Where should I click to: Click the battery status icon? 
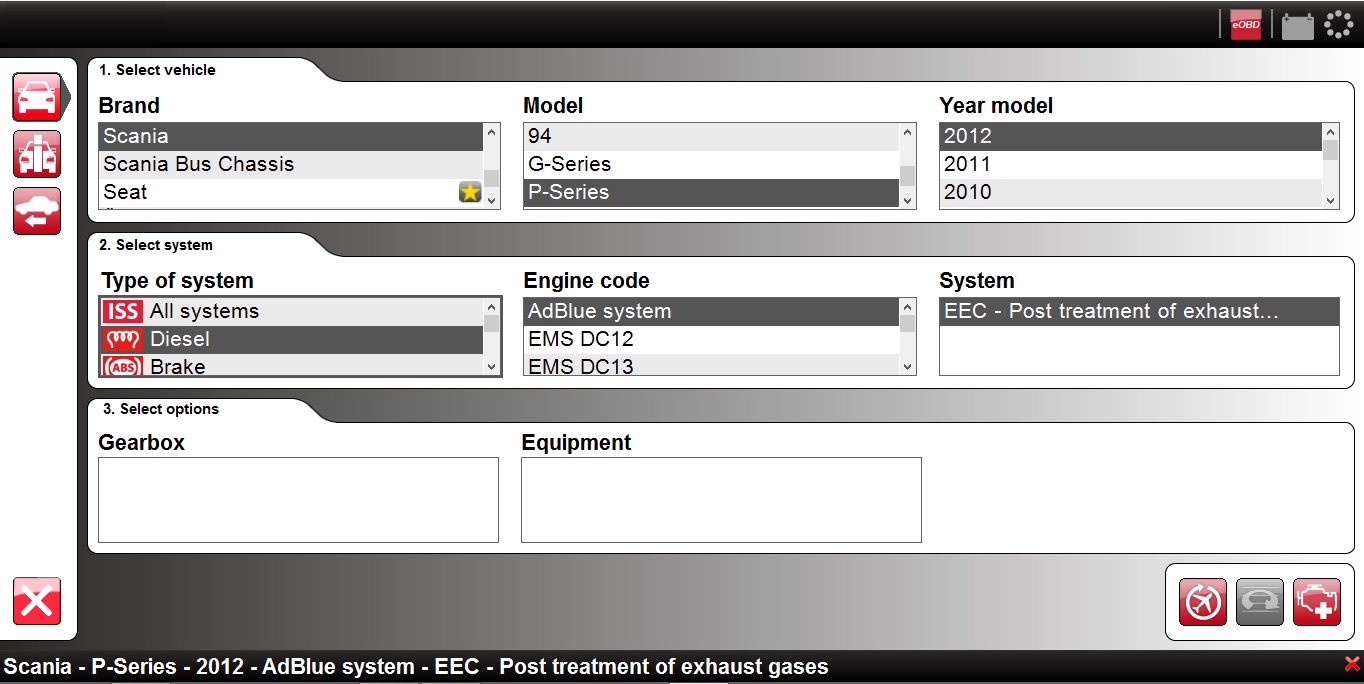pos(1297,25)
